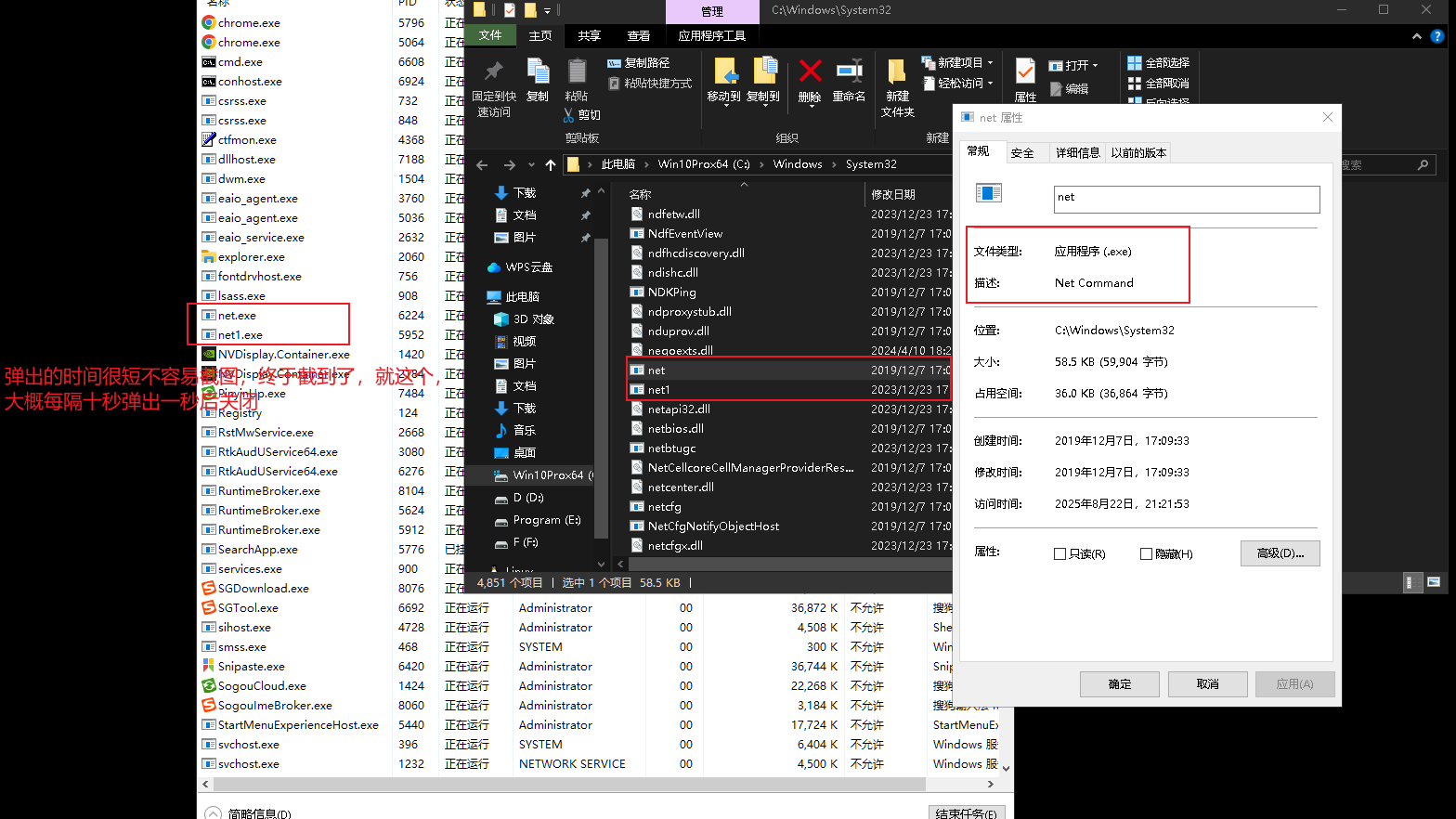Click the Explorer back arrow
The width and height of the screenshot is (1456, 819).
pyautogui.click(x=482, y=165)
